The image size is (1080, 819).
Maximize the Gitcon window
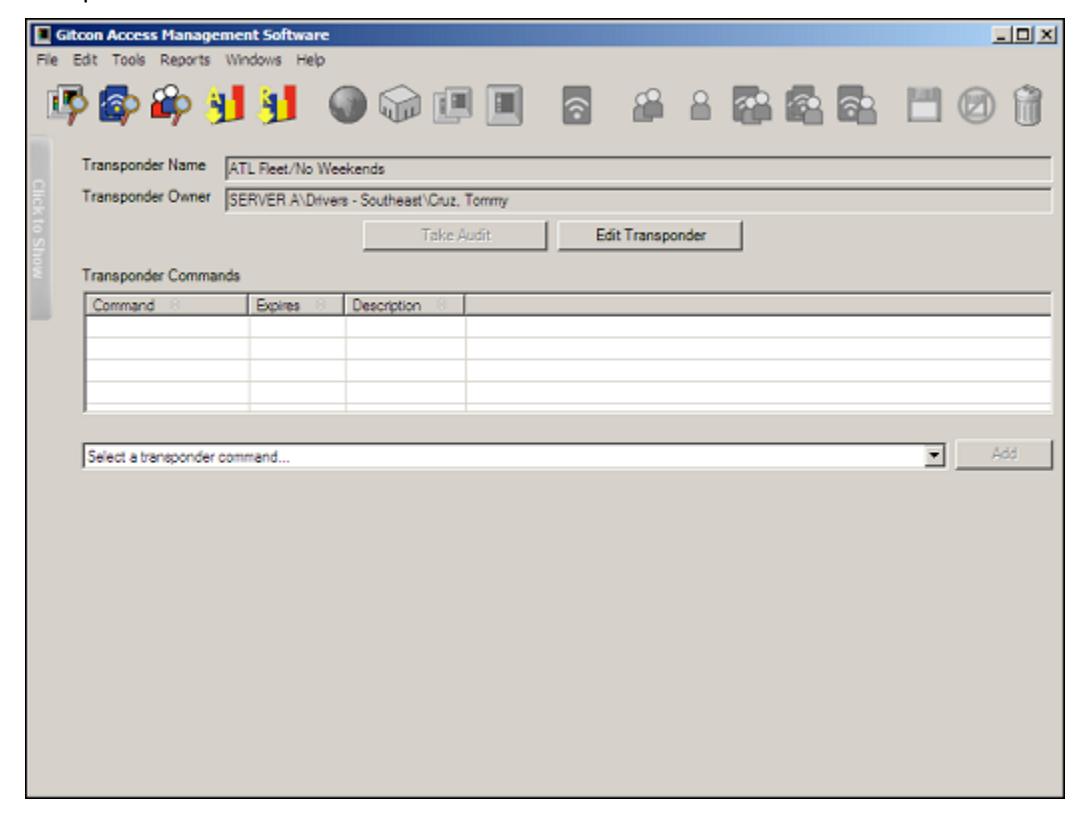(1024, 34)
